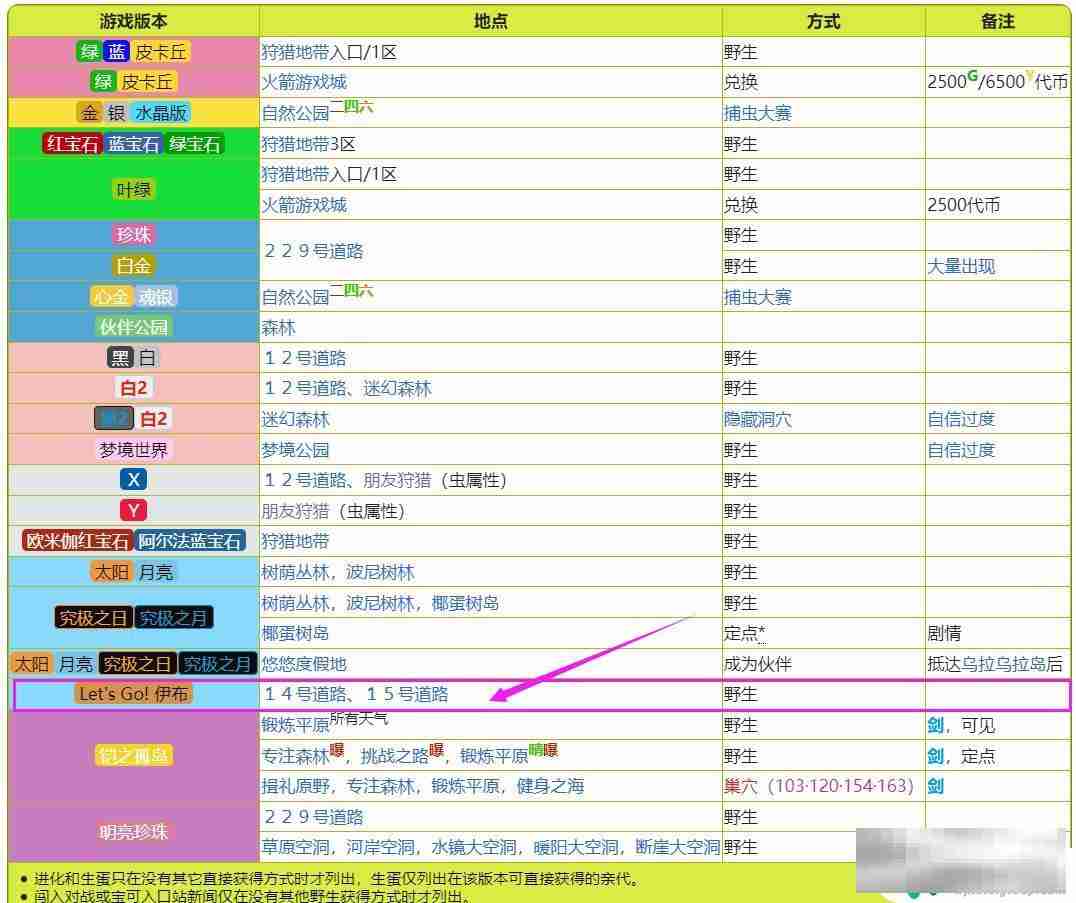The height and width of the screenshot is (903, 1076).
Task: Open the 心金 version badge
Action: click(x=111, y=296)
